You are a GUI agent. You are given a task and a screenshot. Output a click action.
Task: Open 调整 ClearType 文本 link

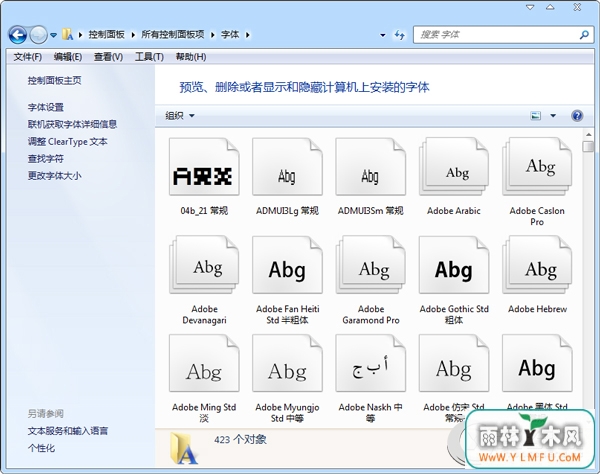pos(67,142)
